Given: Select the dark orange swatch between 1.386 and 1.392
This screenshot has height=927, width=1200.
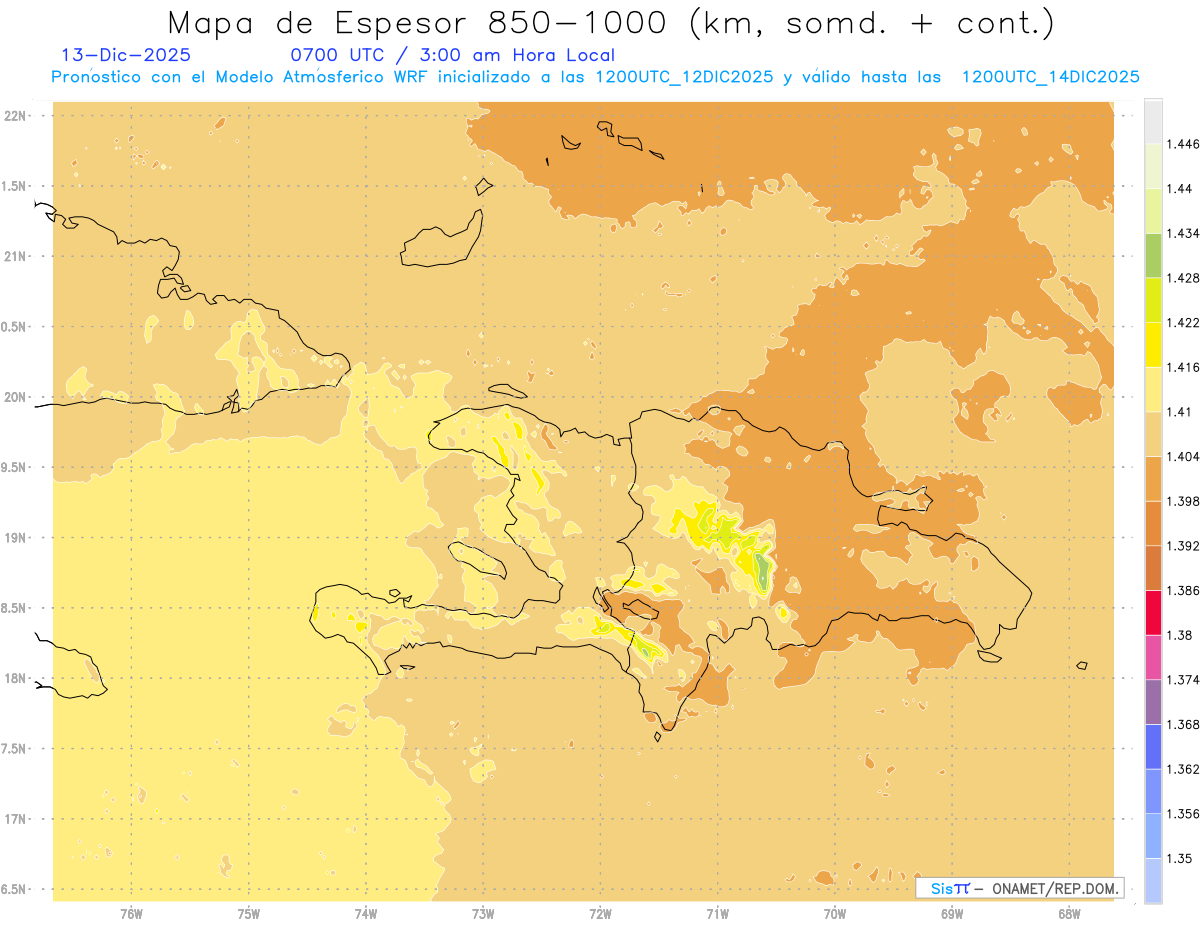Looking at the screenshot, I should (x=1153, y=568).
